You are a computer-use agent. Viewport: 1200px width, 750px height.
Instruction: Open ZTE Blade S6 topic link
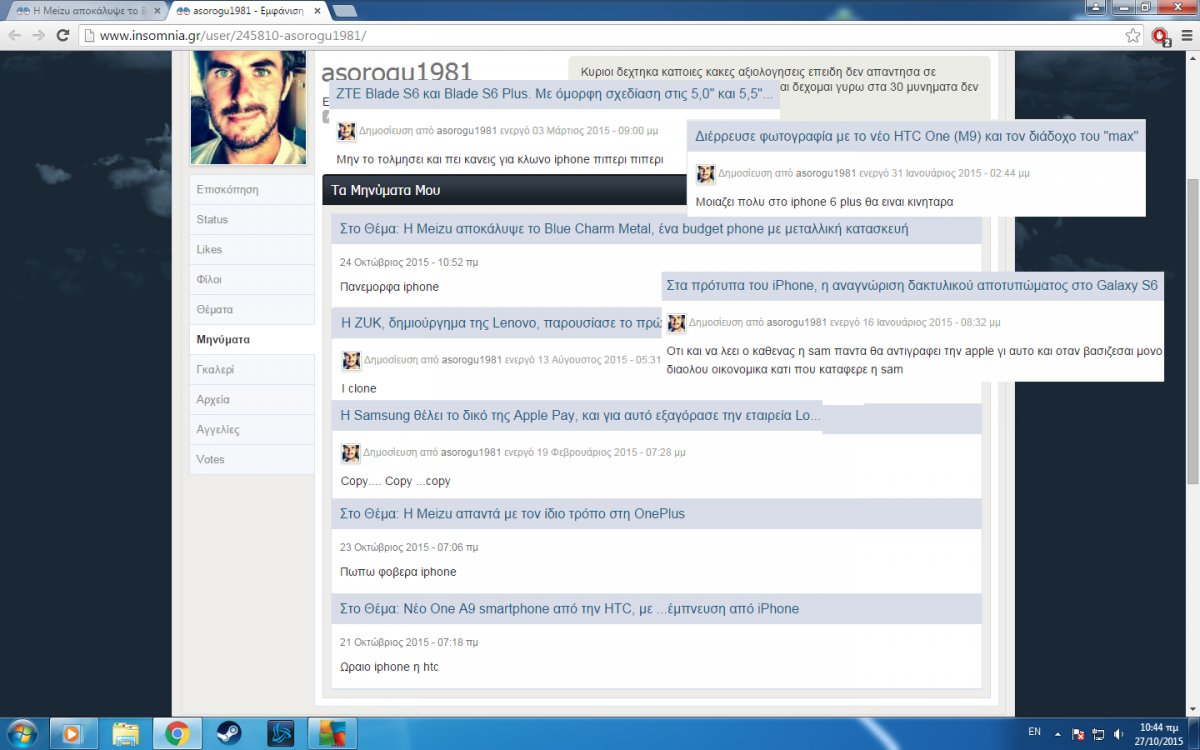click(x=554, y=94)
